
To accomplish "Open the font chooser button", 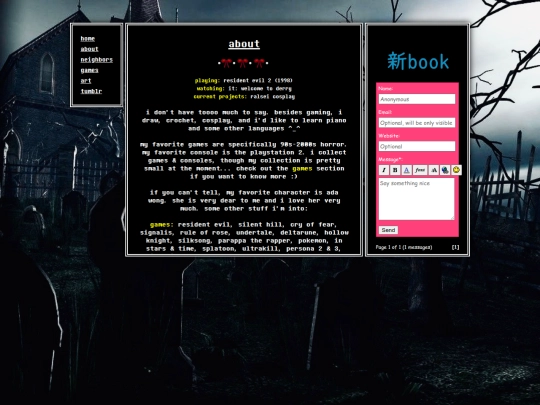I will (420, 170).
